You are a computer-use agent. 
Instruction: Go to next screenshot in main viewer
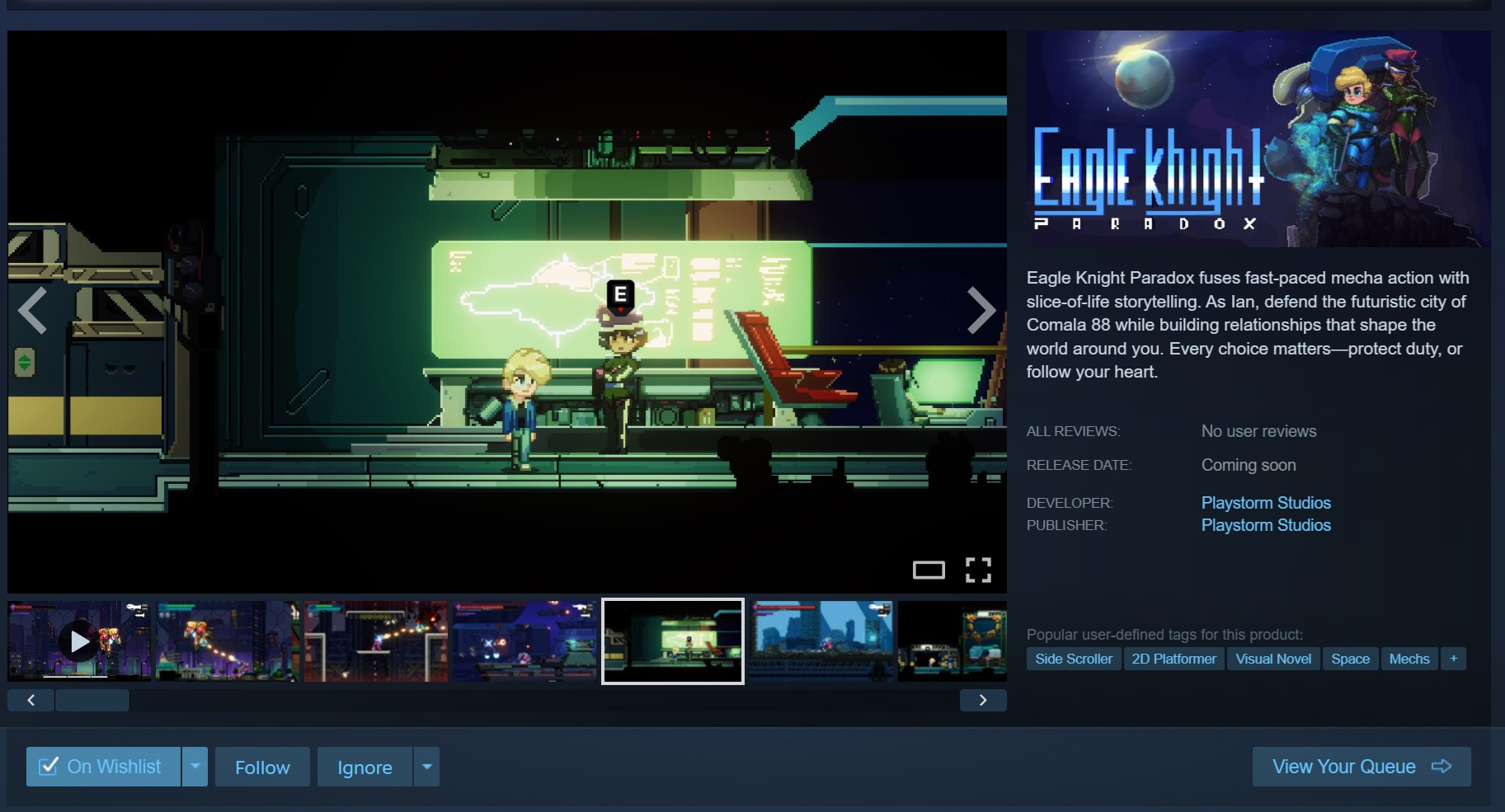pos(981,310)
